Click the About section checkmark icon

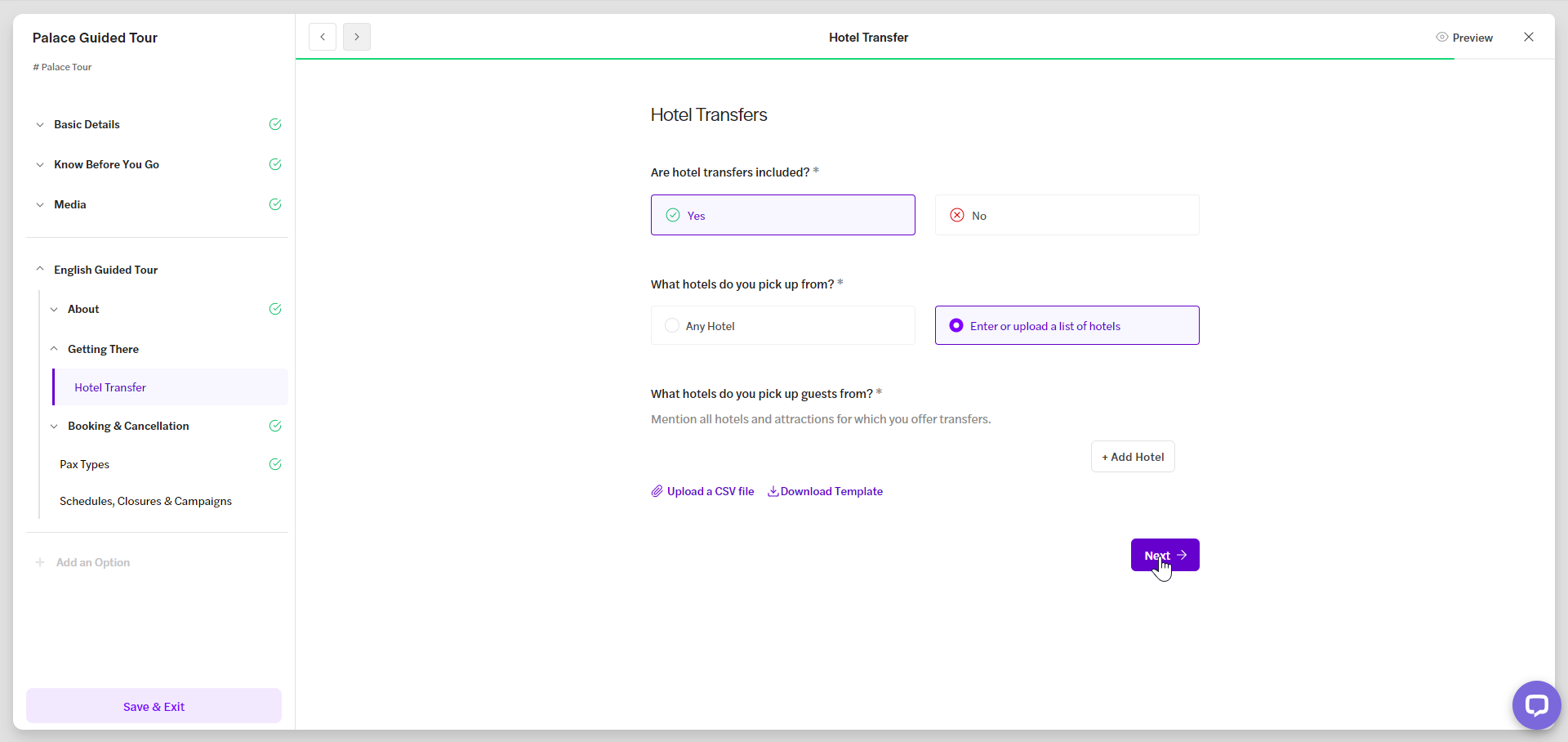click(x=275, y=309)
